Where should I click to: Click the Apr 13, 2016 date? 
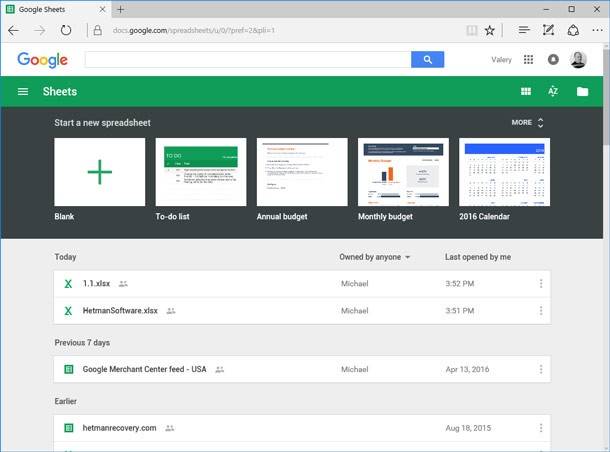point(467,369)
